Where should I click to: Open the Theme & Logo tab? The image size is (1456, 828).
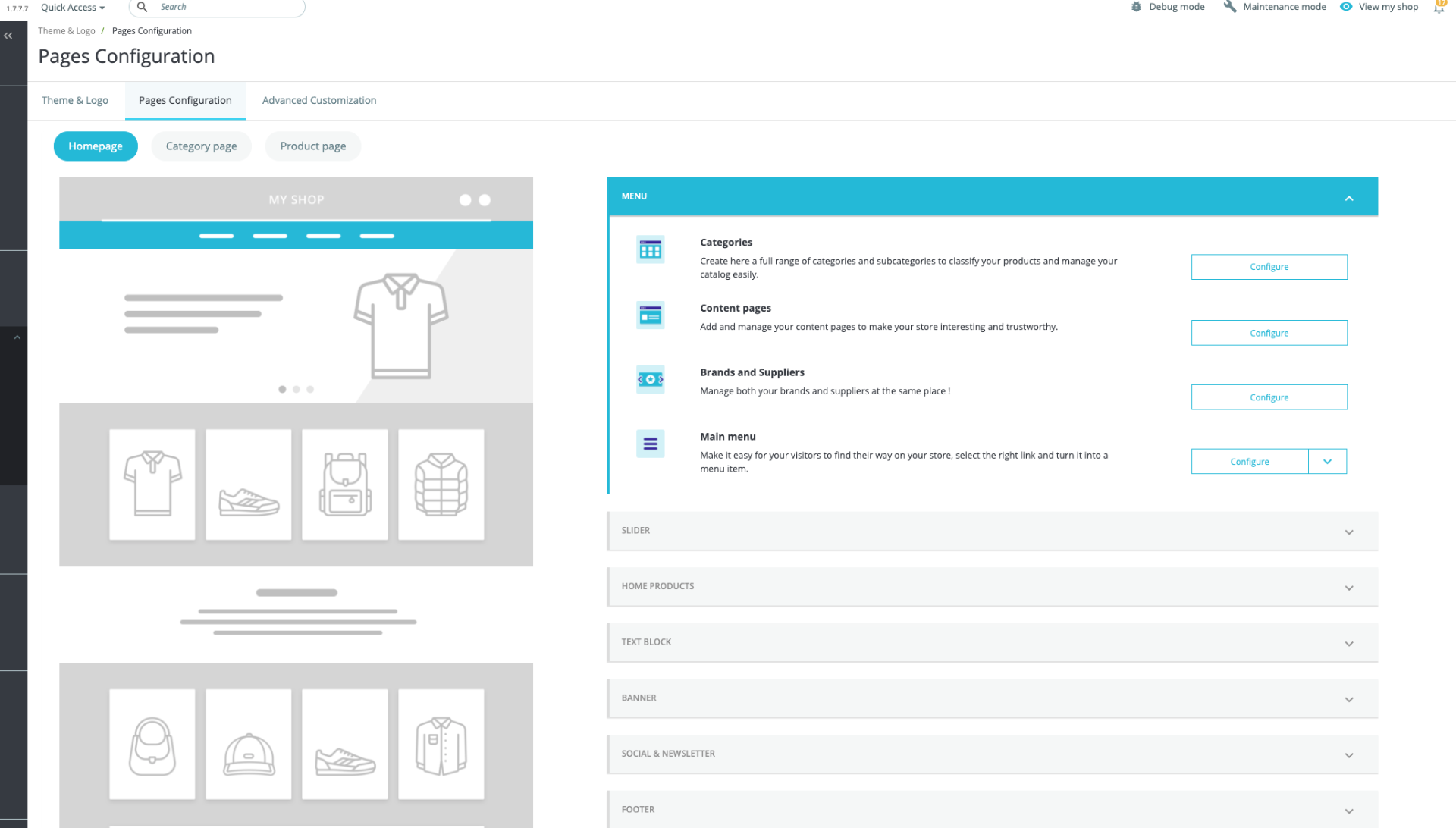click(x=75, y=100)
